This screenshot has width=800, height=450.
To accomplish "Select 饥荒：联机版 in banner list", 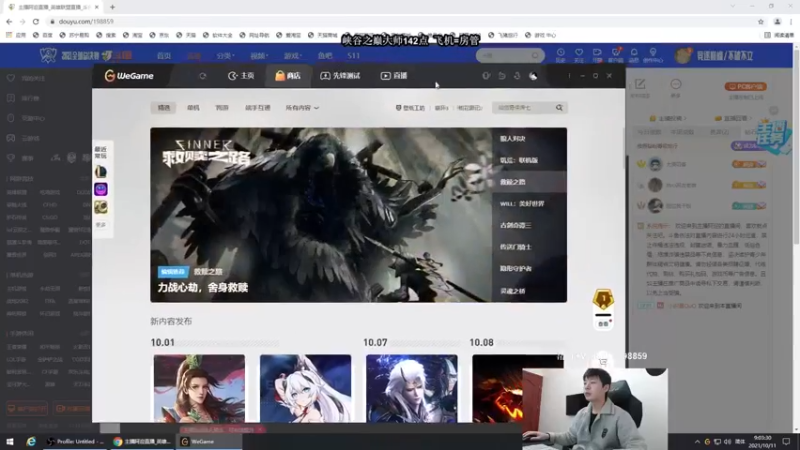I will [530, 160].
